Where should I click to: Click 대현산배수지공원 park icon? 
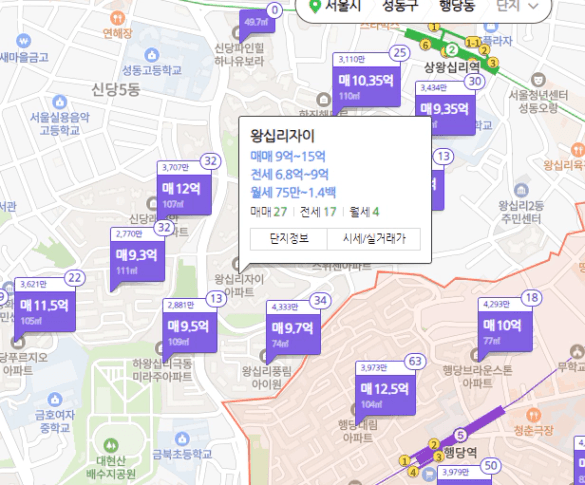111,445
